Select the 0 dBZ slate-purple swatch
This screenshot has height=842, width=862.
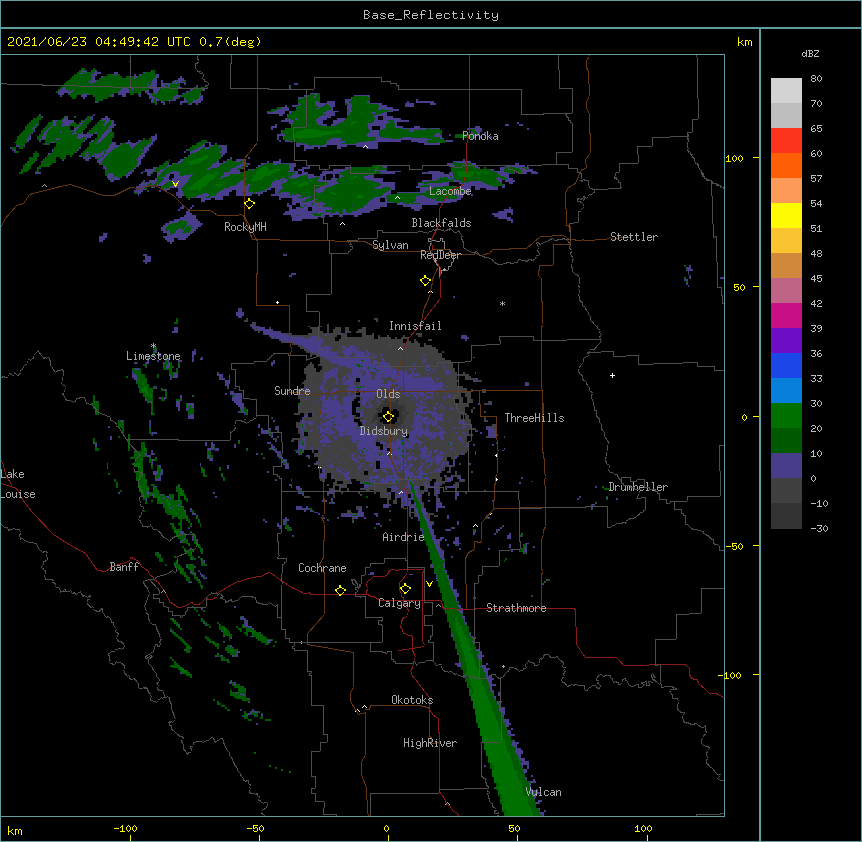[x=786, y=466]
